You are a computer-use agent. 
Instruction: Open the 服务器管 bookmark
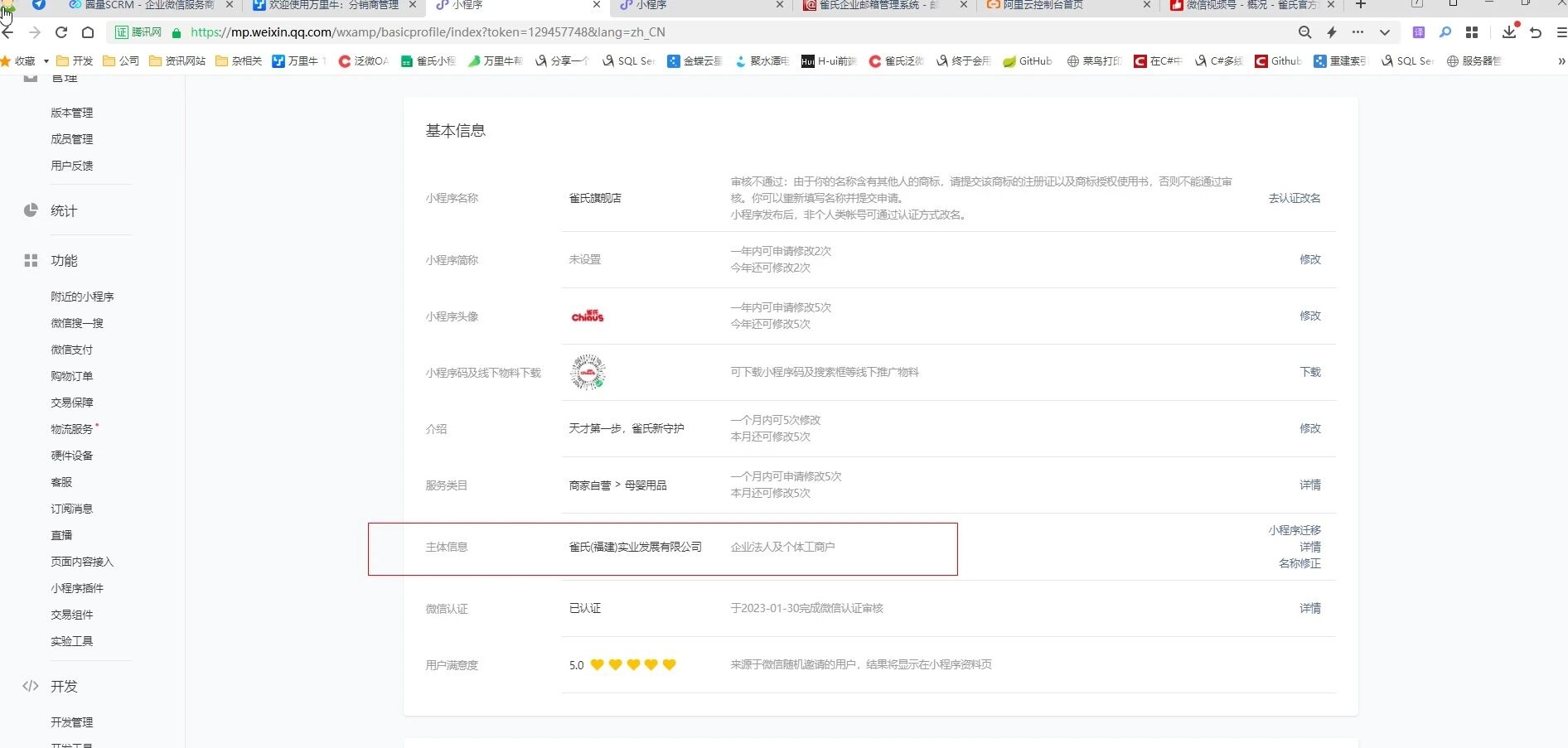click(1474, 60)
